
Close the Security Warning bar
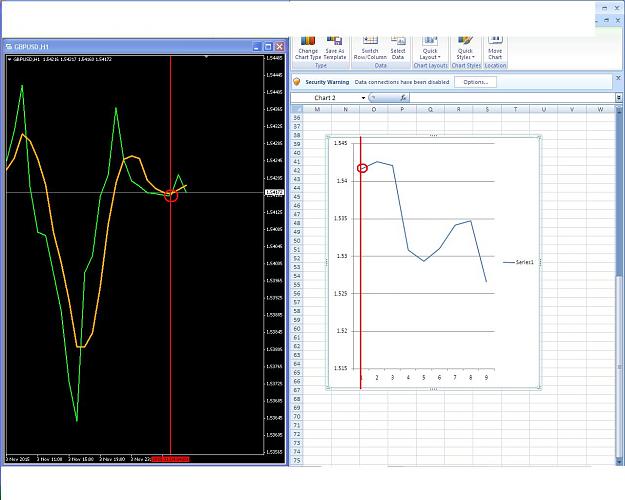pyautogui.click(x=618, y=78)
